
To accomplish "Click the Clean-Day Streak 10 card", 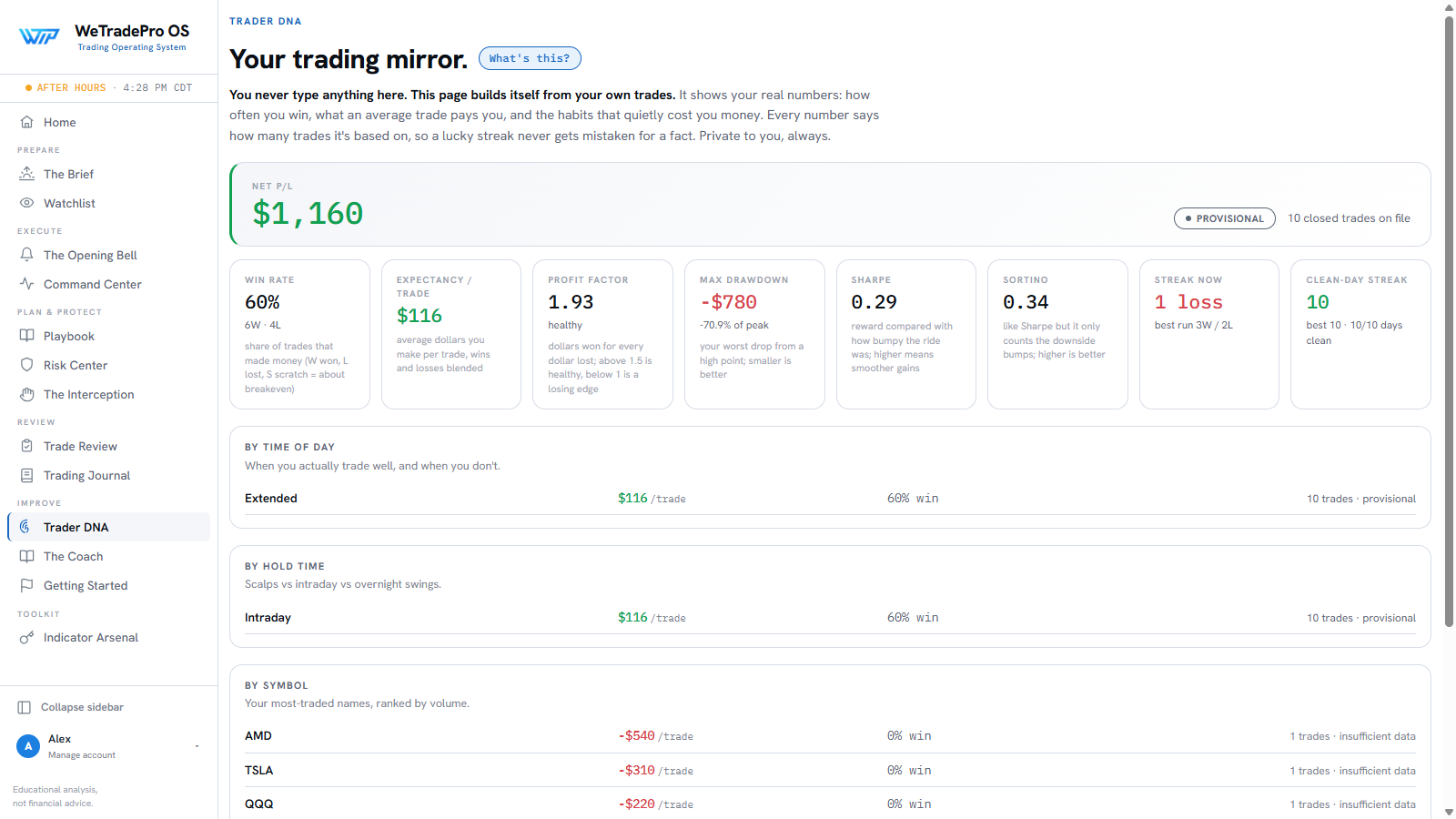I will [1360, 334].
